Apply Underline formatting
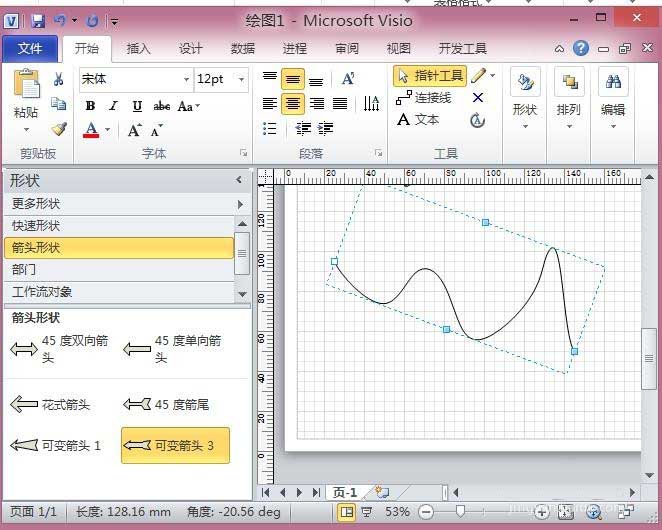Screen dimensions: 662x530 click(137, 106)
